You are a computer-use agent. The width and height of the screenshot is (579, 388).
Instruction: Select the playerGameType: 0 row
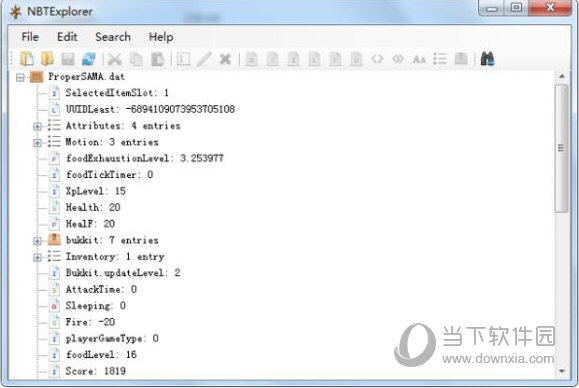pos(112,338)
